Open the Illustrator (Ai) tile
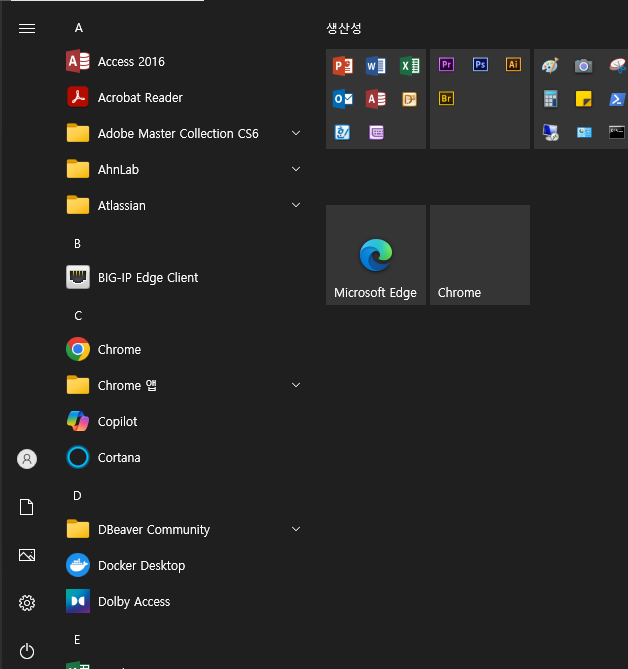This screenshot has height=669, width=628. 513,64
